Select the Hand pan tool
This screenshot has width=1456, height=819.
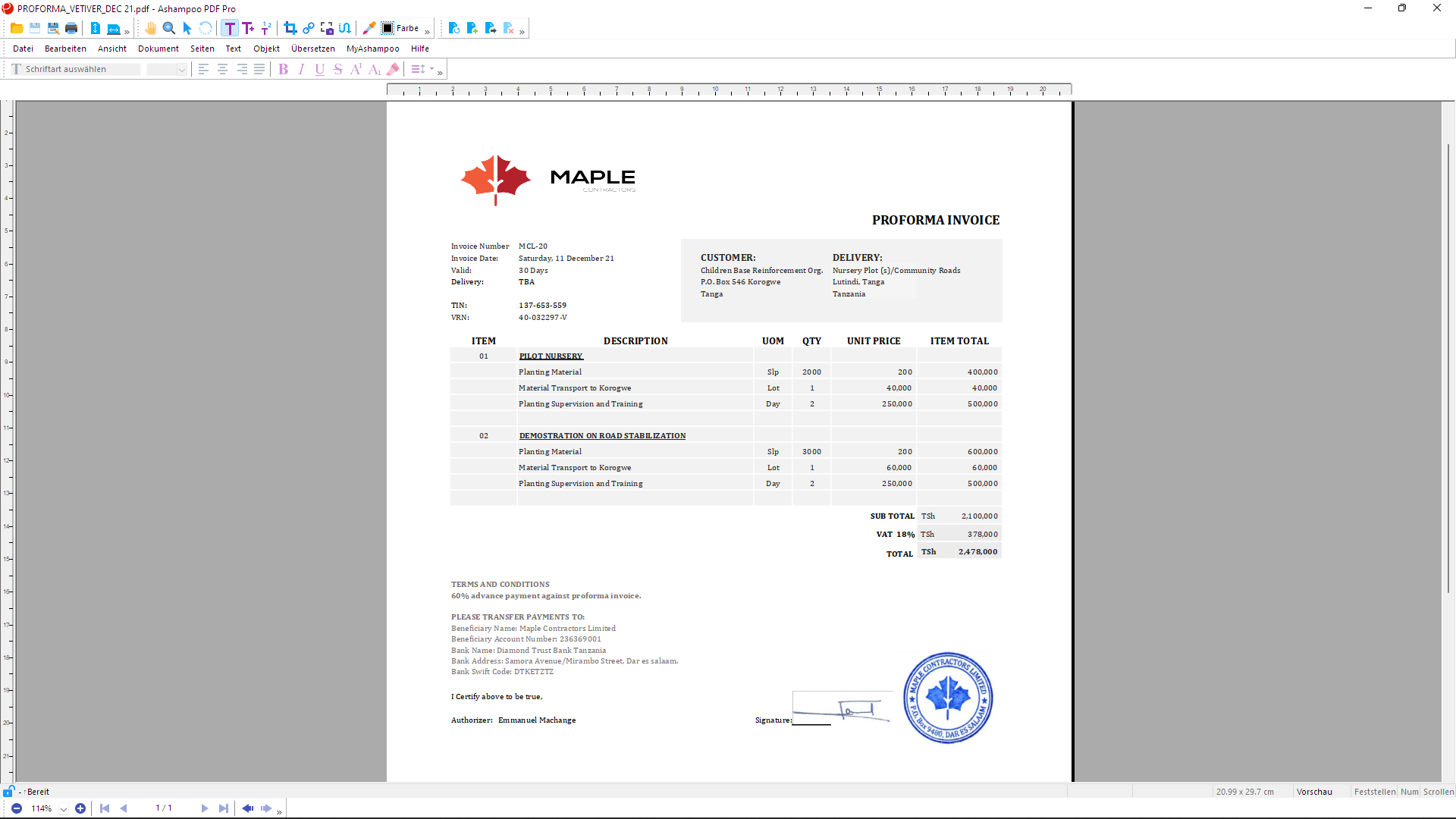point(150,28)
